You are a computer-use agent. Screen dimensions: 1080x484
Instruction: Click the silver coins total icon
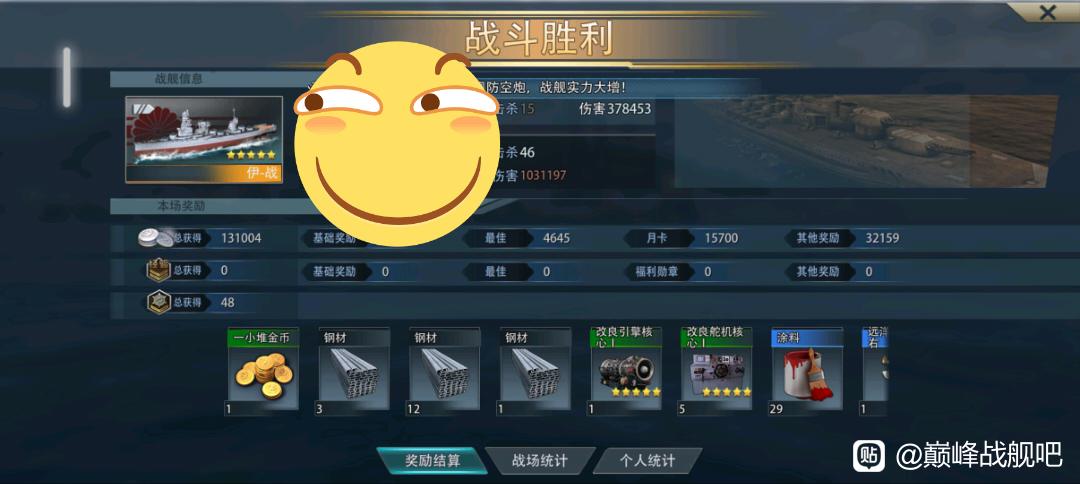tap(156, 238)
